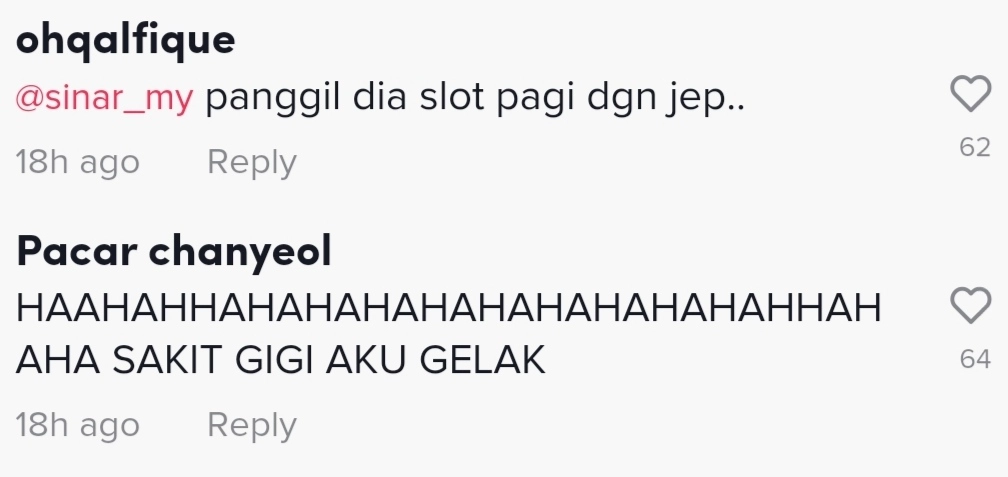This screenshot has width=1008, height=477.
Task: Reply to Pacar chanyeol's comment
Action: (x=251, y=426)
